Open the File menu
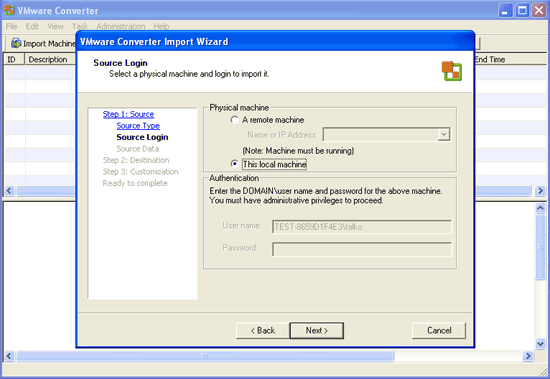550x379 pixels. (11, 26)
